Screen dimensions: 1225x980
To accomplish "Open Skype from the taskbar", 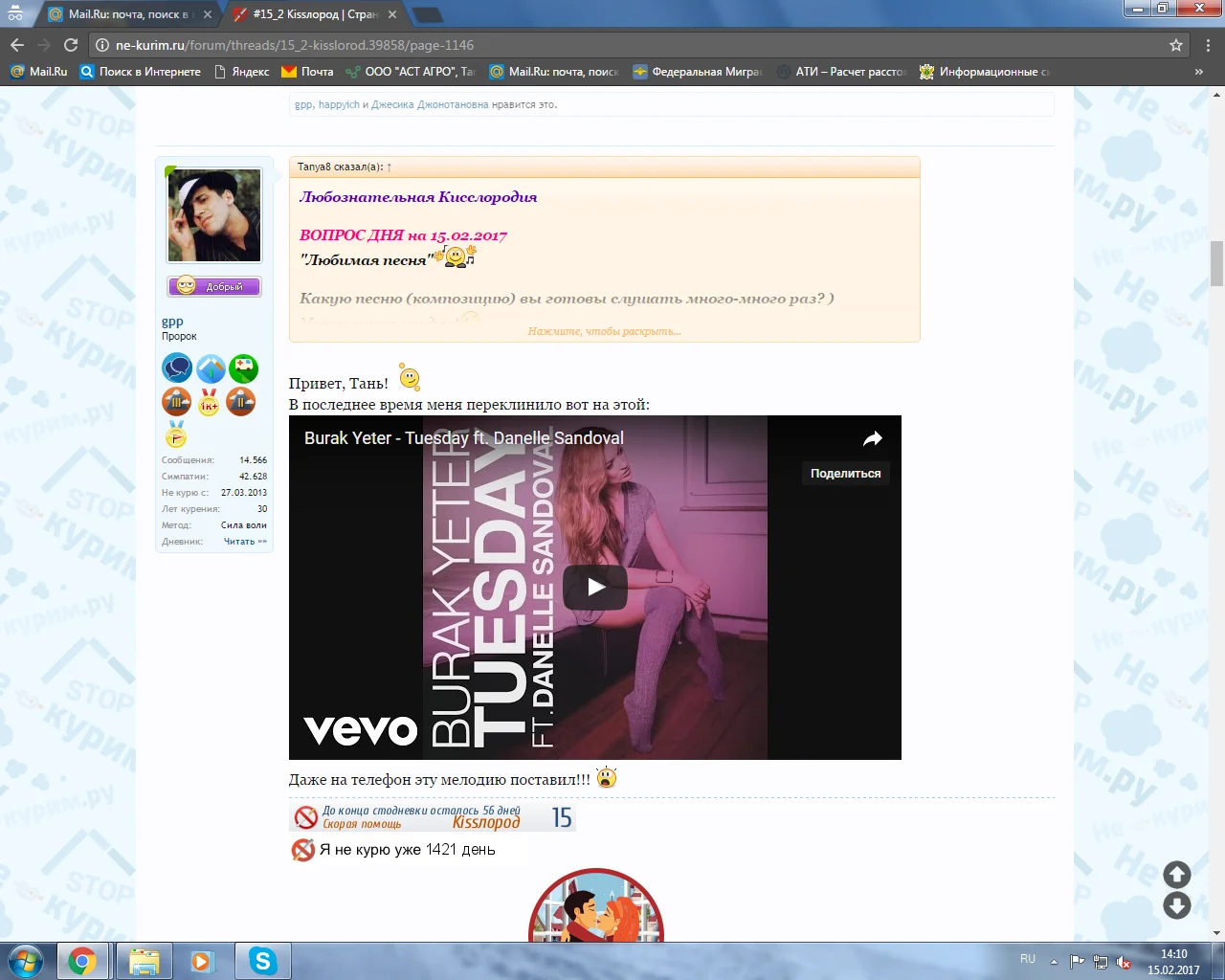I will click(262, 961).
